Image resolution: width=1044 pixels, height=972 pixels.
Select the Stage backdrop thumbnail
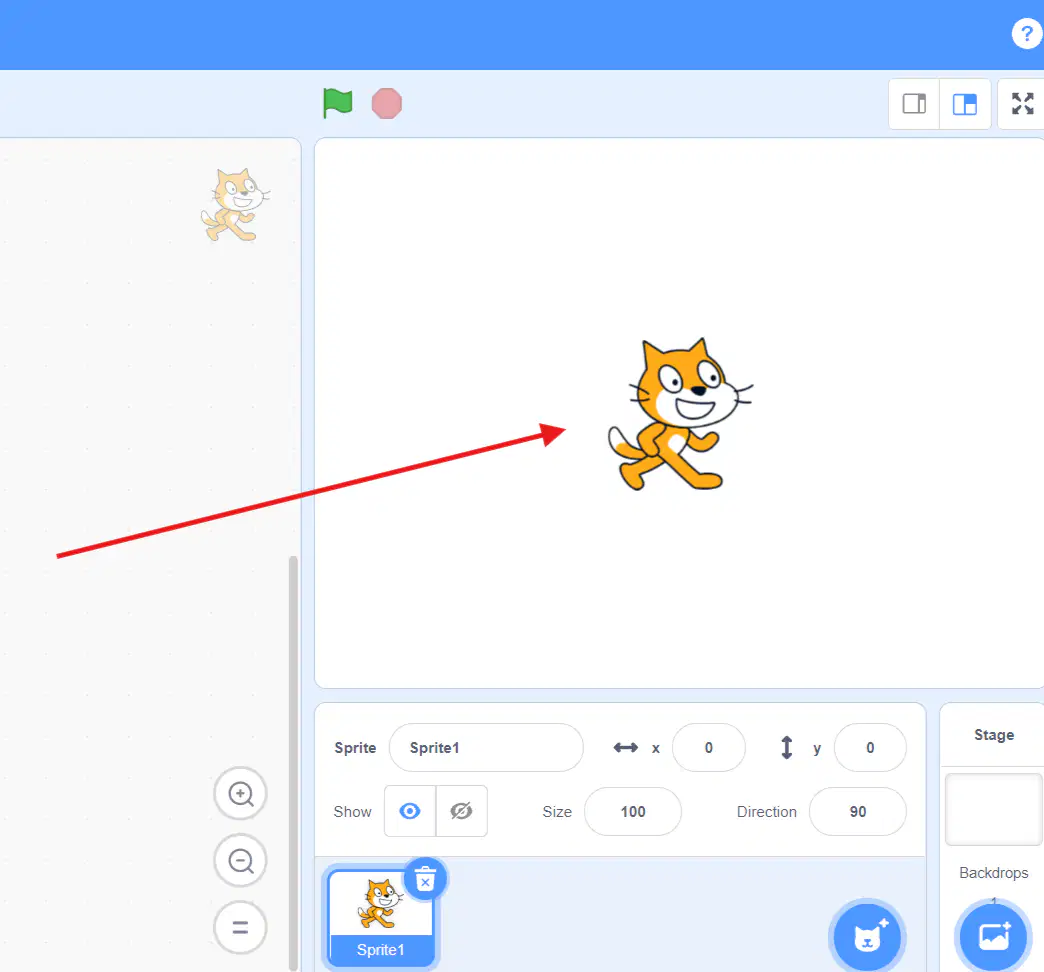click(993, 809)
